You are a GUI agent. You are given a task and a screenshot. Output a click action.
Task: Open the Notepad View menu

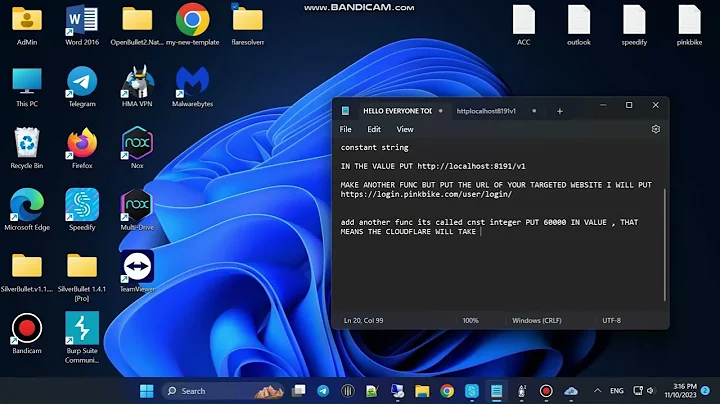click(405, 129)
